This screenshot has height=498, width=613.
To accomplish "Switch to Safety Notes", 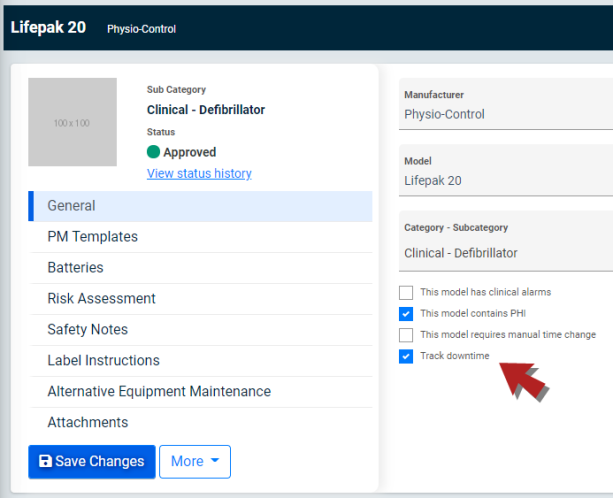I will tap(201, 330).
